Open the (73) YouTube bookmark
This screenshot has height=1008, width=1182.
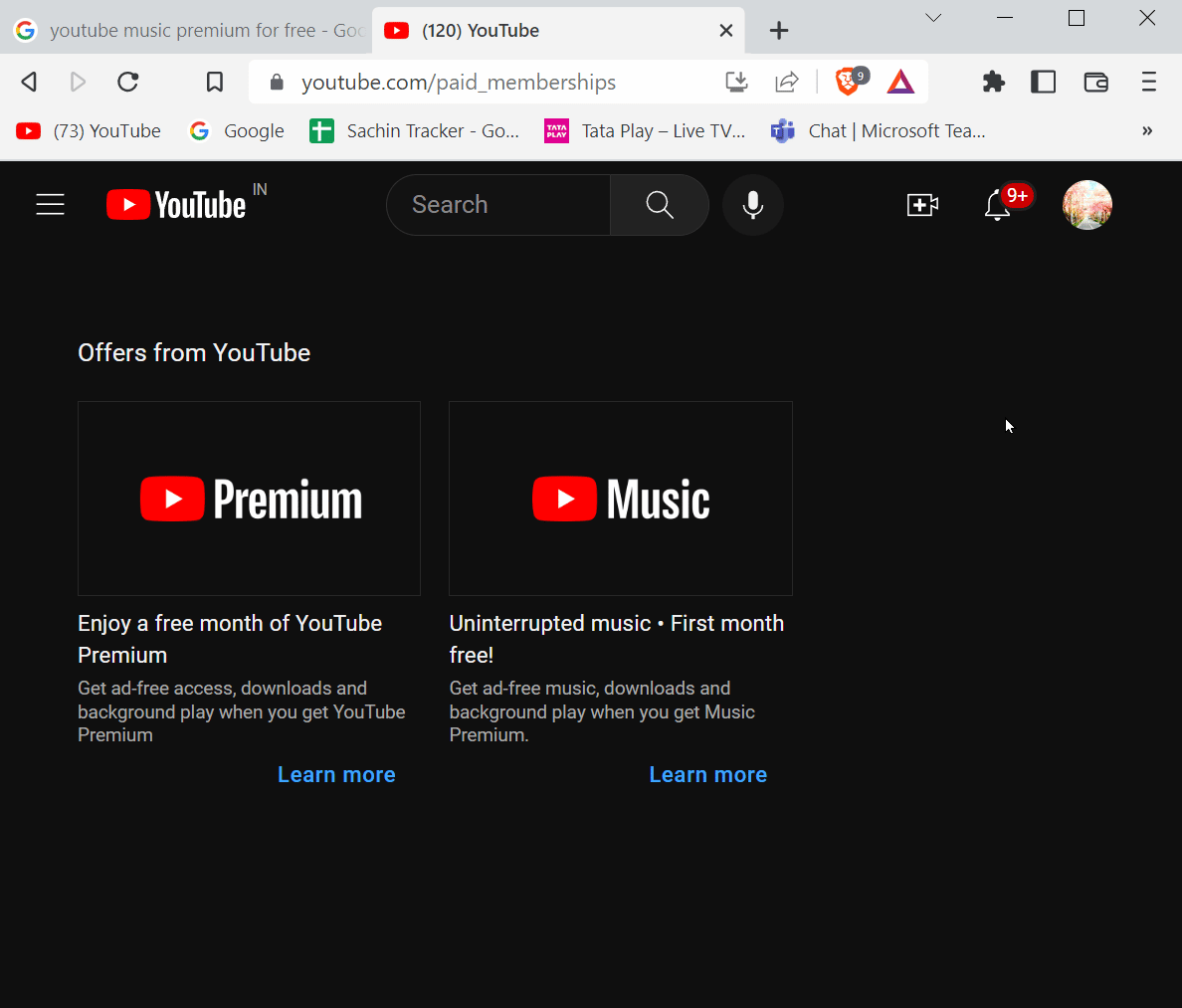[89, 131]
